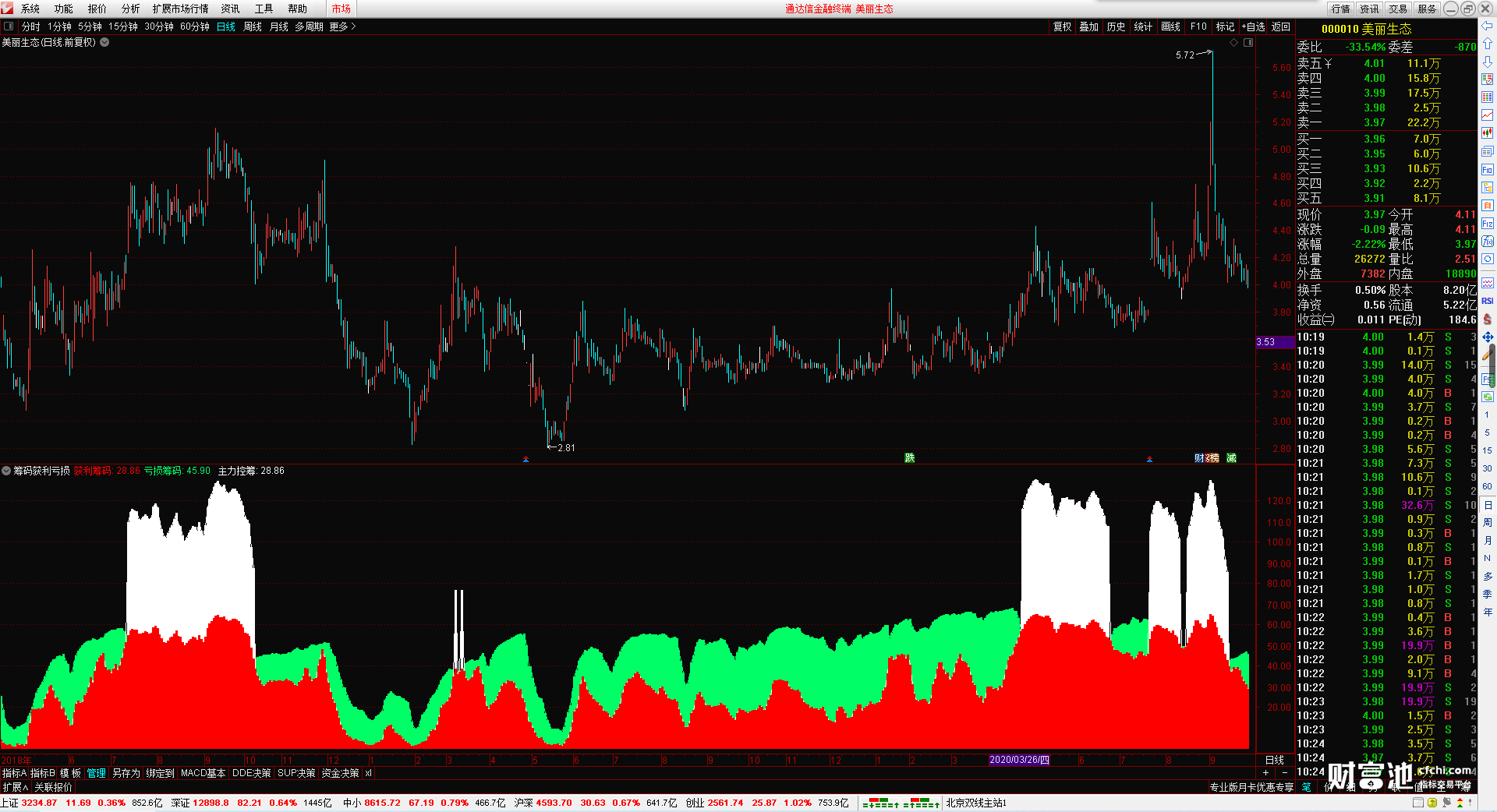Select the 市场 tab in menu bar
Viewport: 1497px width, 812px height.
[341, 9]
